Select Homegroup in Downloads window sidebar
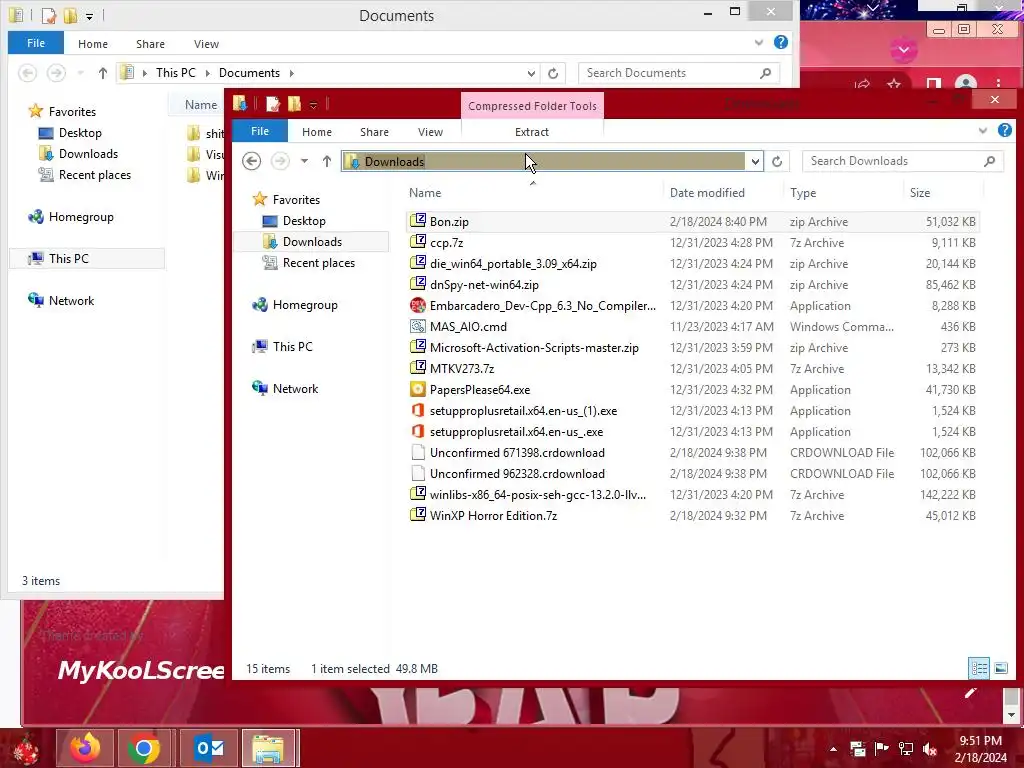Image resolution: width=1024 pixels, height=768 pixels. (305, 304)
